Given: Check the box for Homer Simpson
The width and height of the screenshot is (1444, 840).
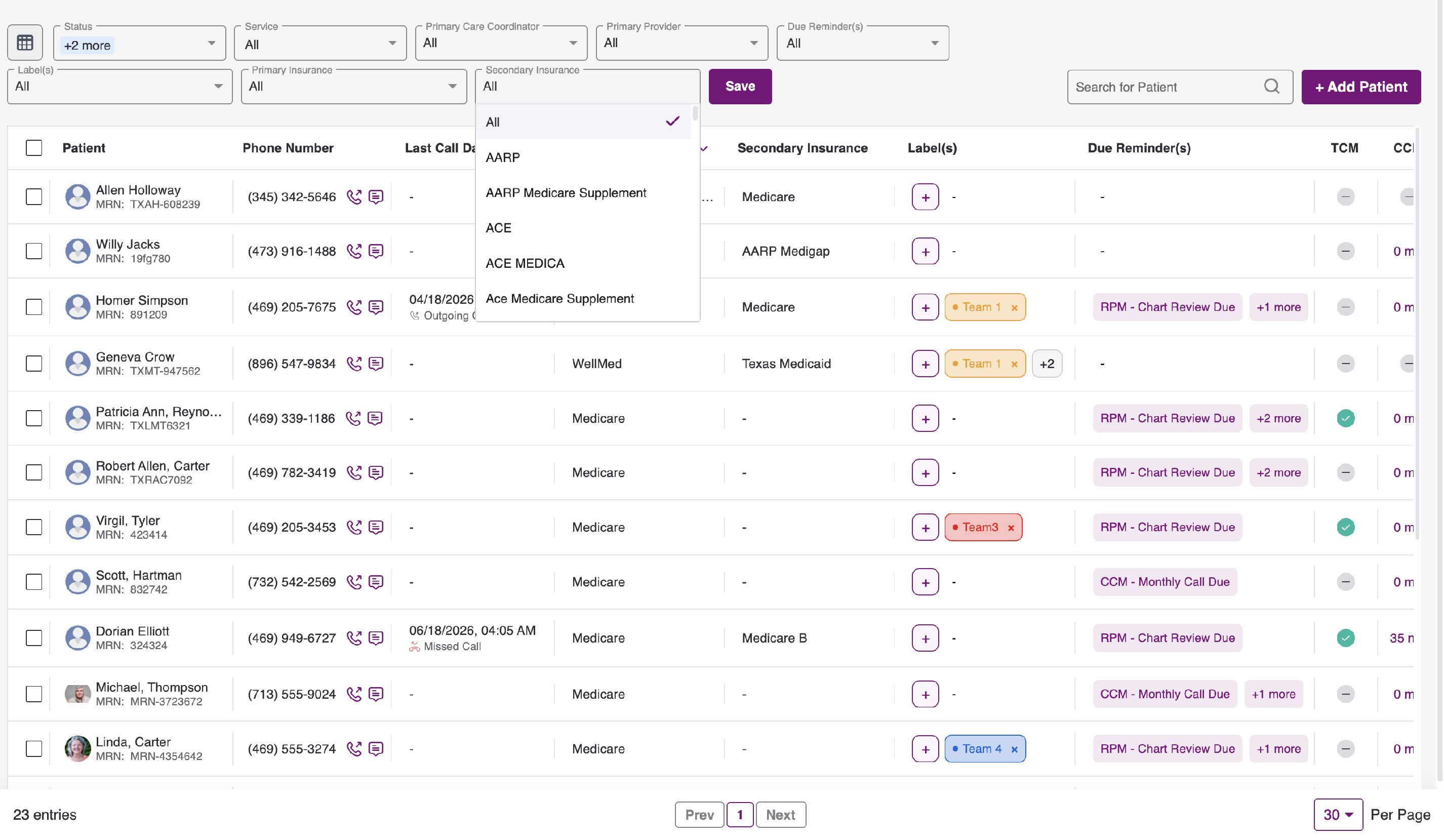Looking at the screenshot, I should point(34,307).
